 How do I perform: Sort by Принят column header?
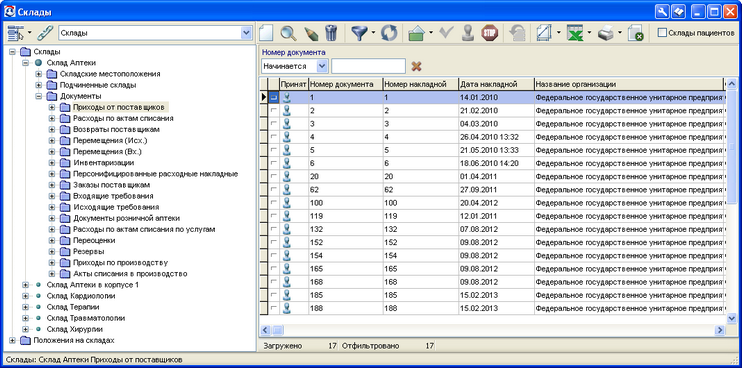pyautogui.click(x=293, y=84)
